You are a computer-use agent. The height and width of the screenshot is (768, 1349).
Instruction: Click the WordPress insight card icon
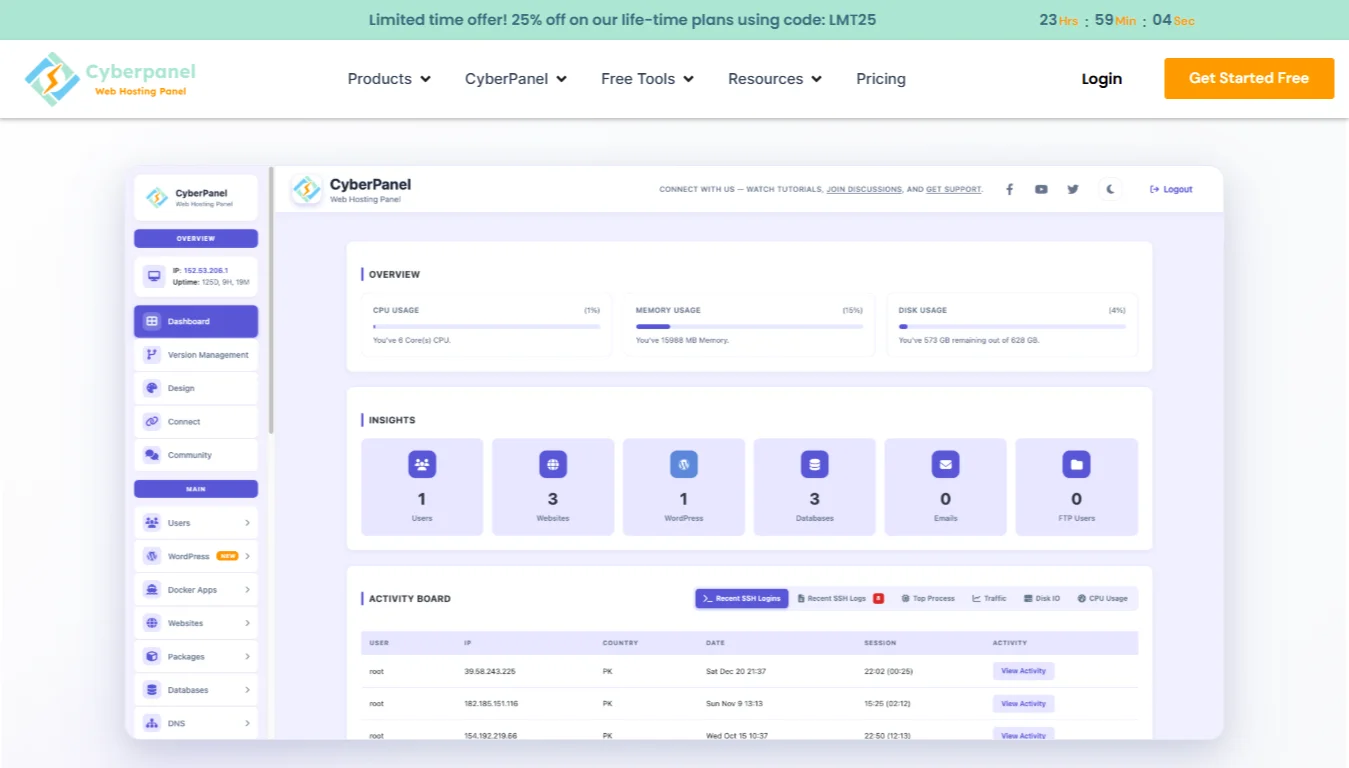click(x=684, y=464)
